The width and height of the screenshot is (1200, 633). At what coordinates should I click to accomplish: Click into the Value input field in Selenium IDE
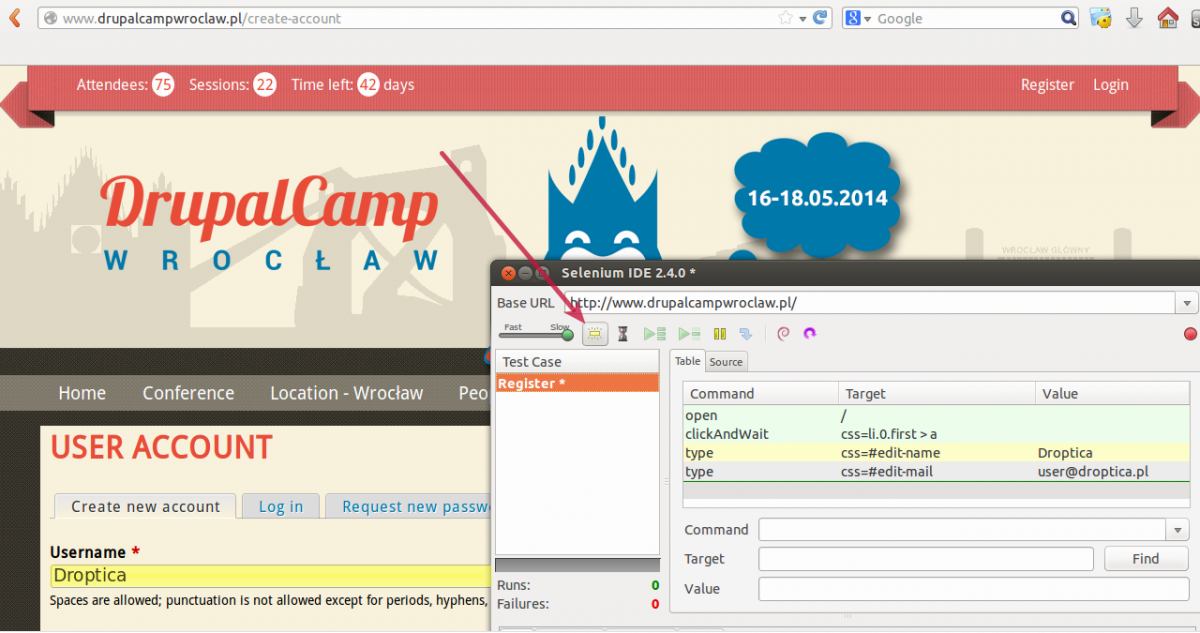tap(974, 589)
